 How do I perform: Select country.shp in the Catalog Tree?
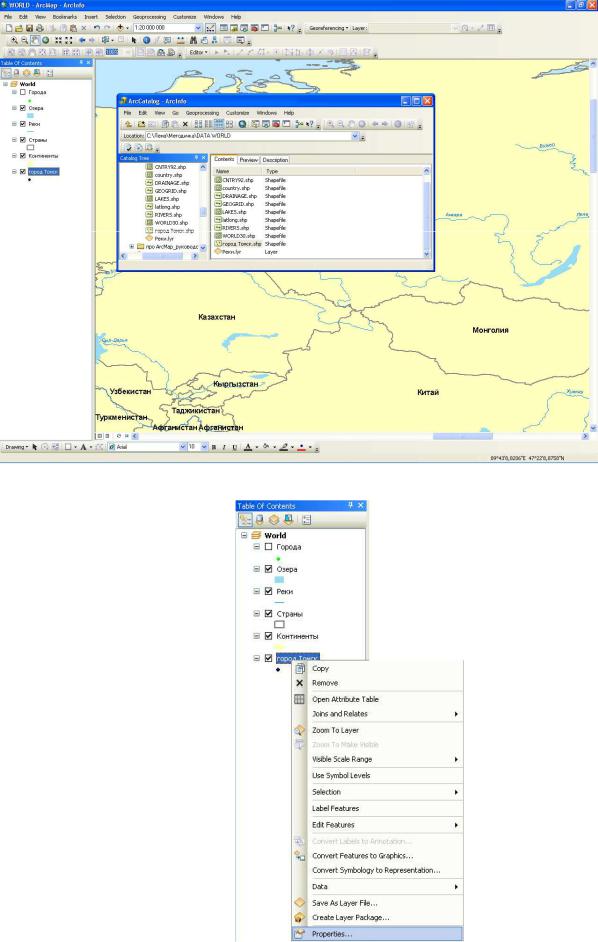[168, 175]
